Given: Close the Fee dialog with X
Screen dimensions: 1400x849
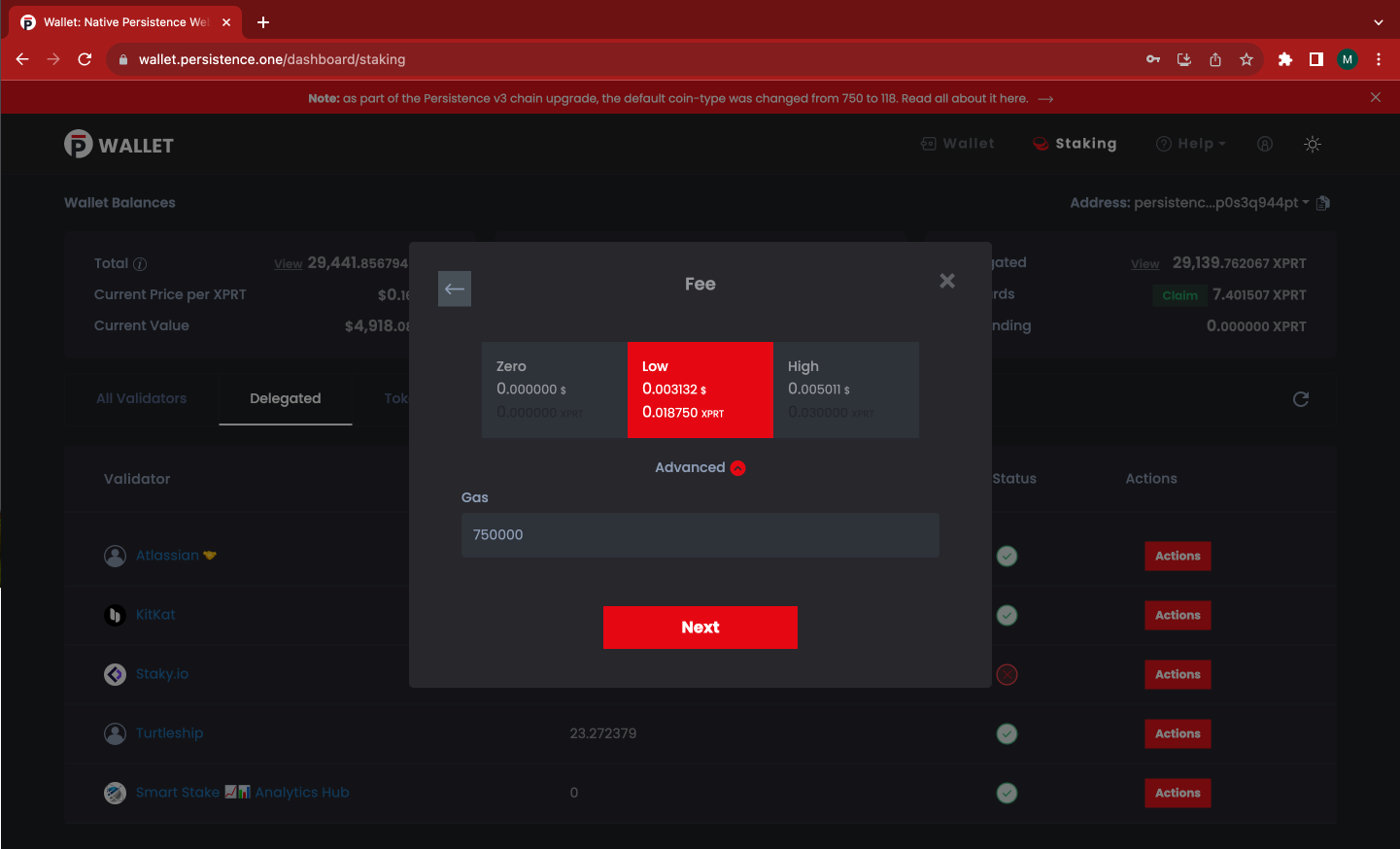Looking at the screenshot, I should click(x=947, y=281).
